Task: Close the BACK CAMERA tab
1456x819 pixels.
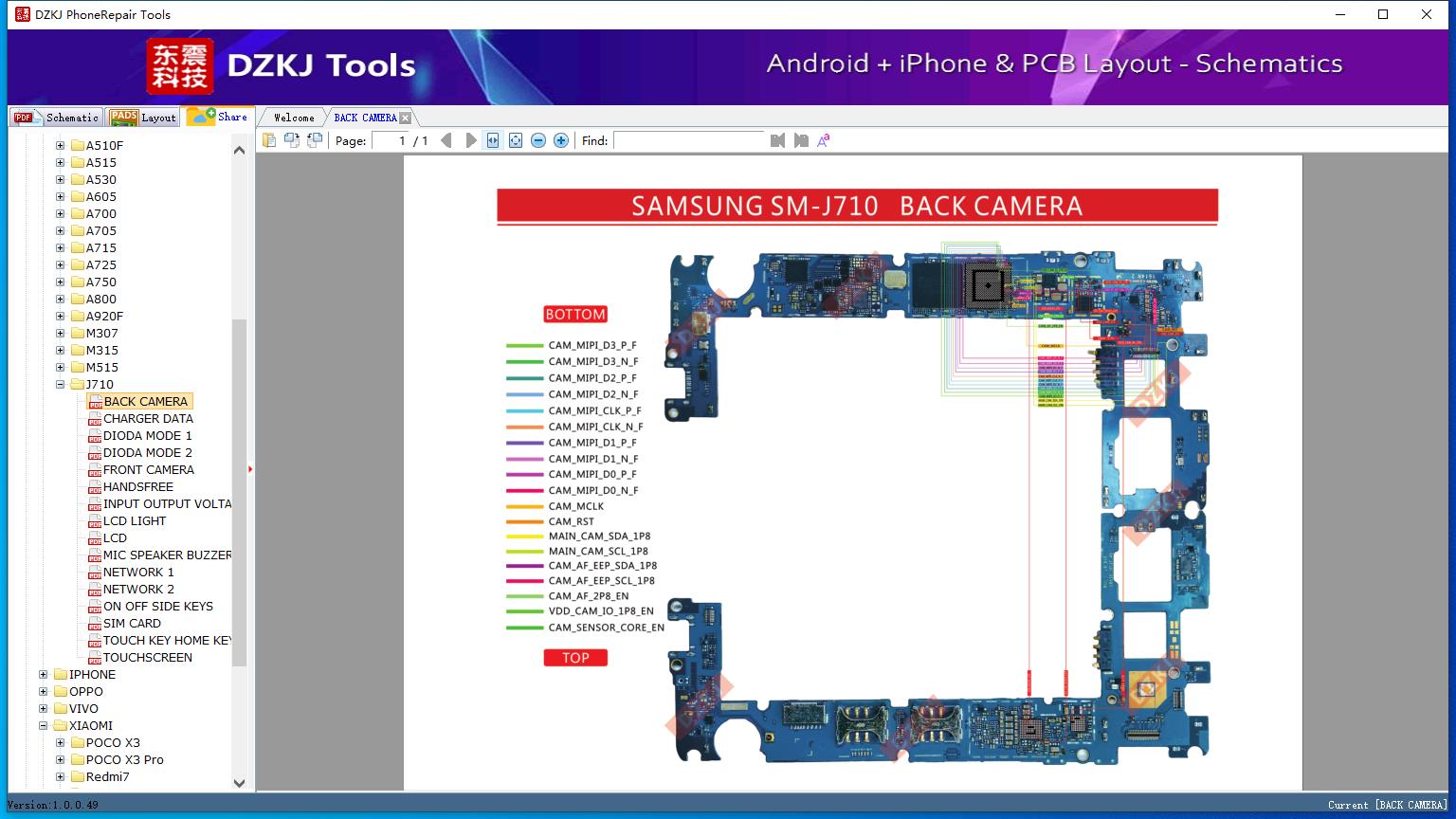Action: pyautogui.click(x=406, y=118)
